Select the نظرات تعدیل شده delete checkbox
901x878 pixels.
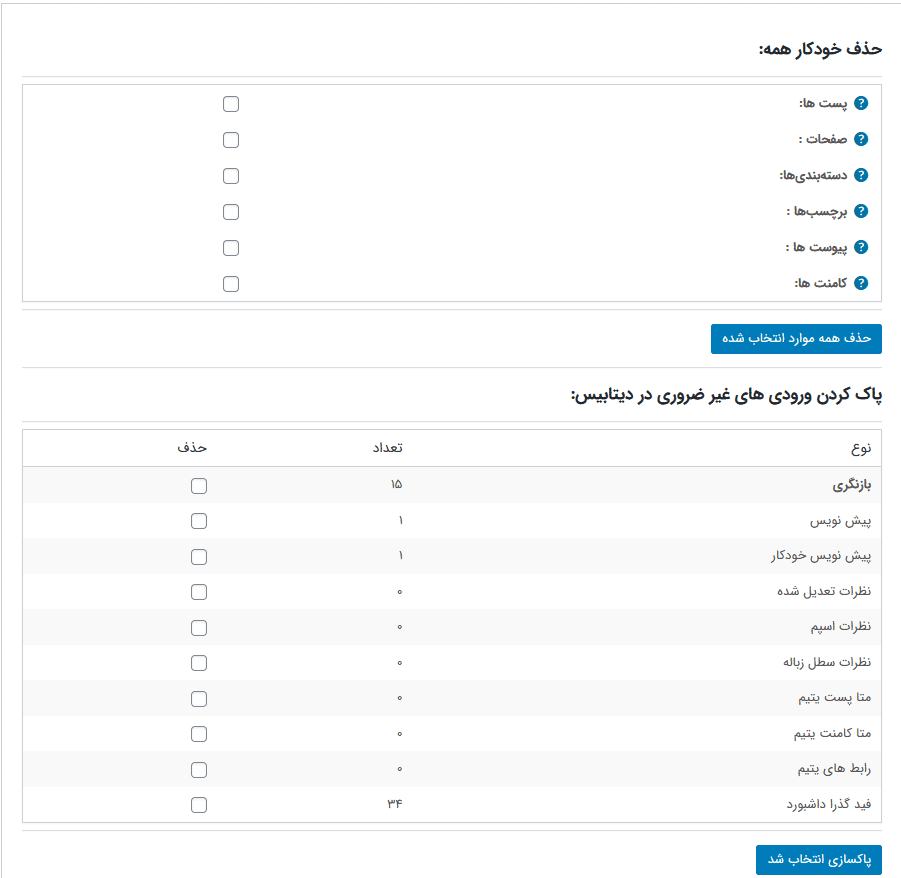pyautogui.click(x=199, y=592)
